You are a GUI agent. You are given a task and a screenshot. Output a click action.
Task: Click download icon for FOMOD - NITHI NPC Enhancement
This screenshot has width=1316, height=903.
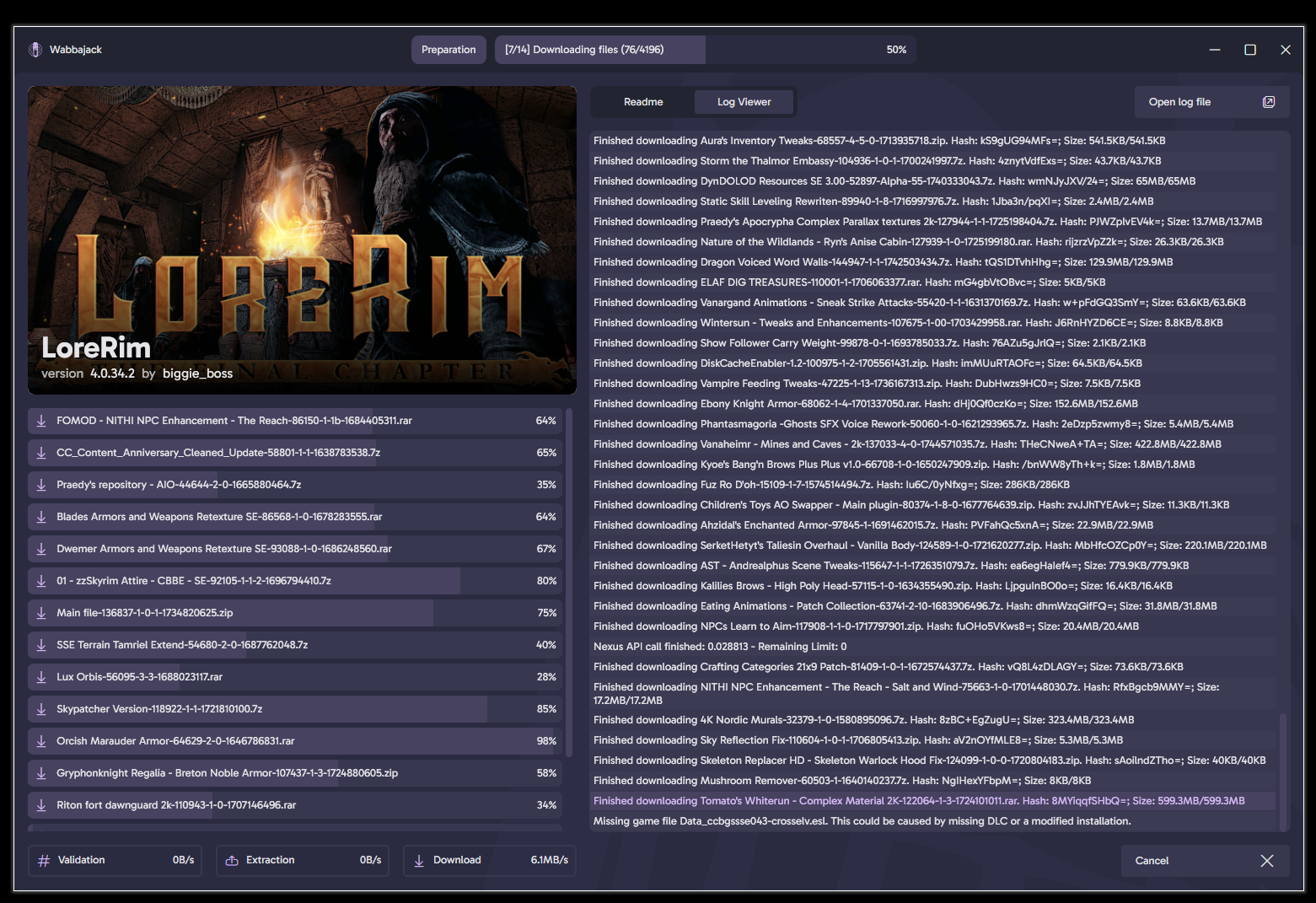[x=41, y=421]
